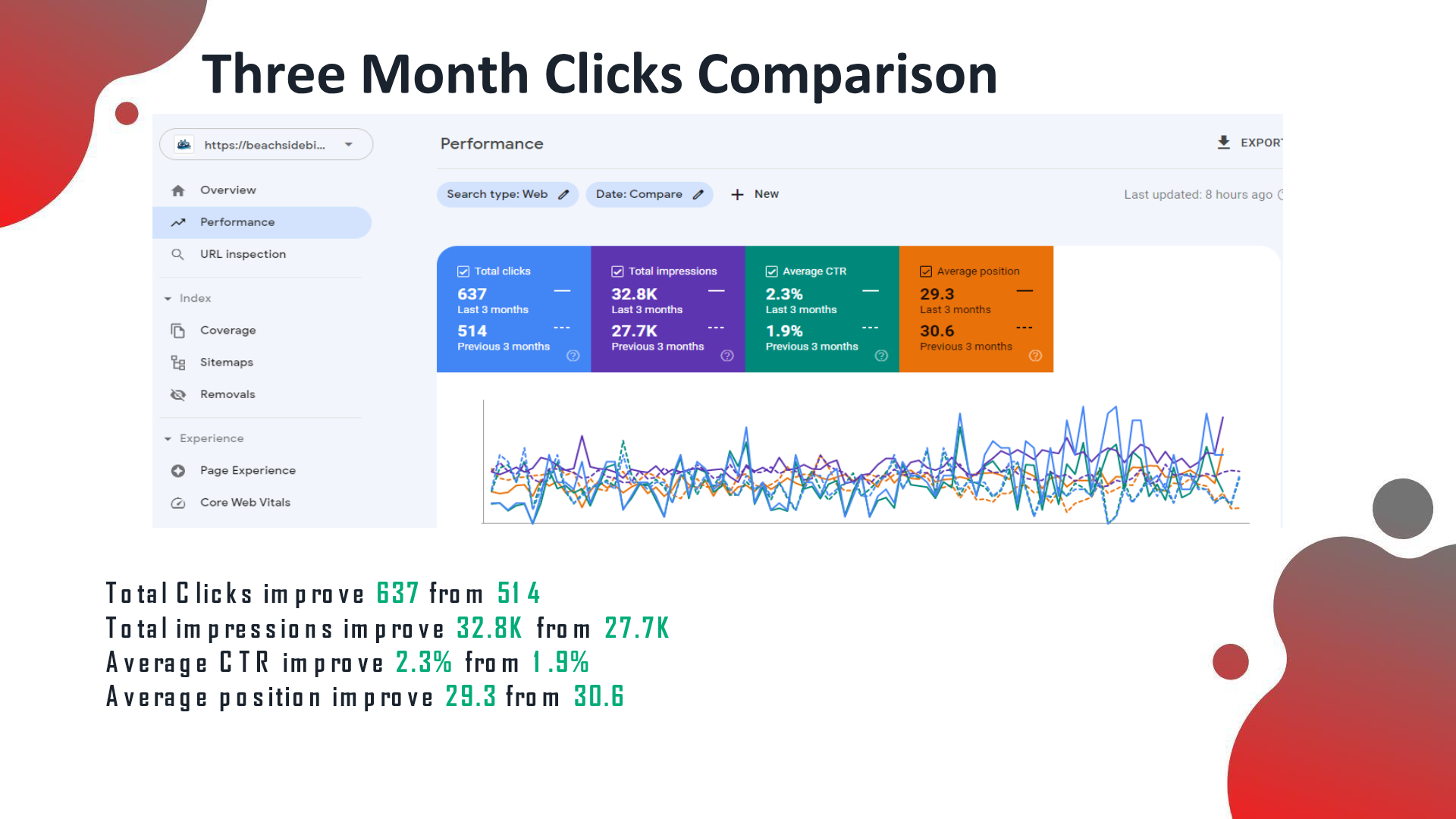Toggle the Average CTR checkbox
Screen dimensions: 1456x819
tap(771, 271)
